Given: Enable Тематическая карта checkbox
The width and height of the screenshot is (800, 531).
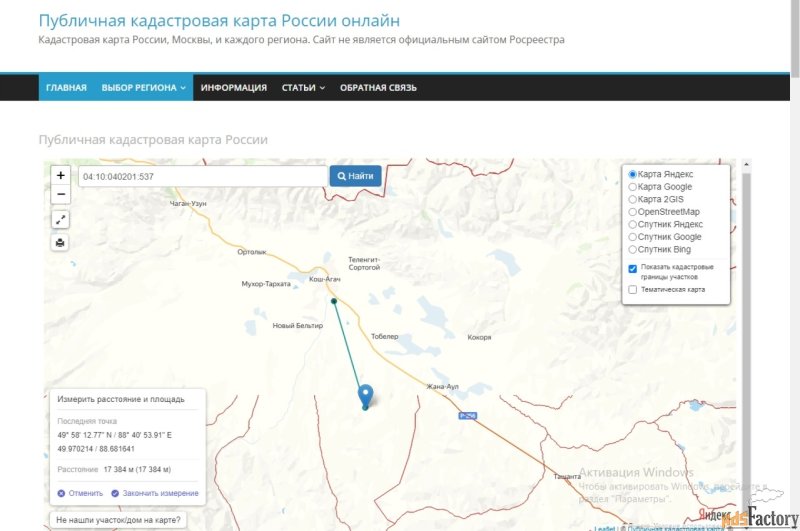Looking at the screenshot, I should (633, 290).
